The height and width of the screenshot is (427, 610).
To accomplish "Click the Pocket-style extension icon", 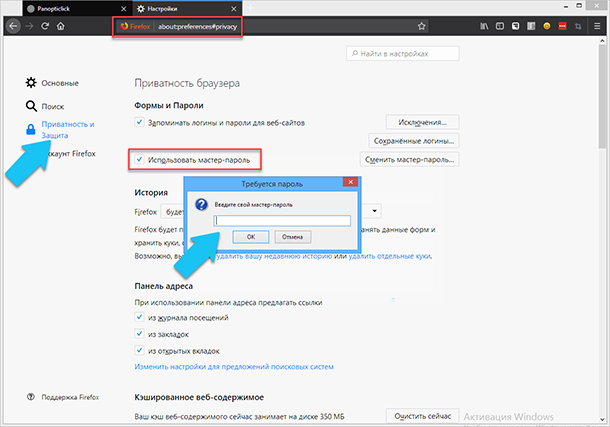I will 515,26.
